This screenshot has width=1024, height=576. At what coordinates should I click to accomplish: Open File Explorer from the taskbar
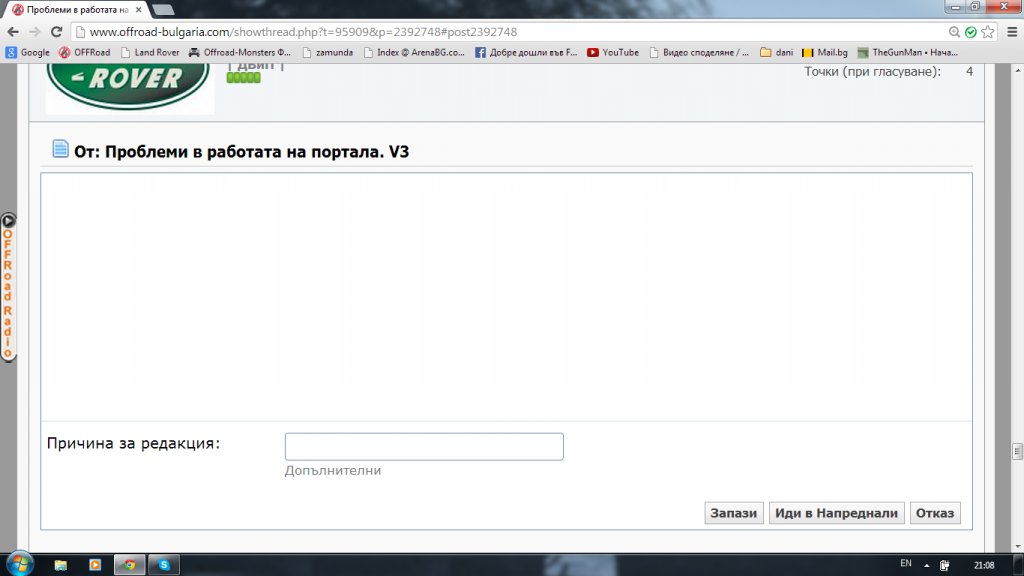click(x=61, y=565)
